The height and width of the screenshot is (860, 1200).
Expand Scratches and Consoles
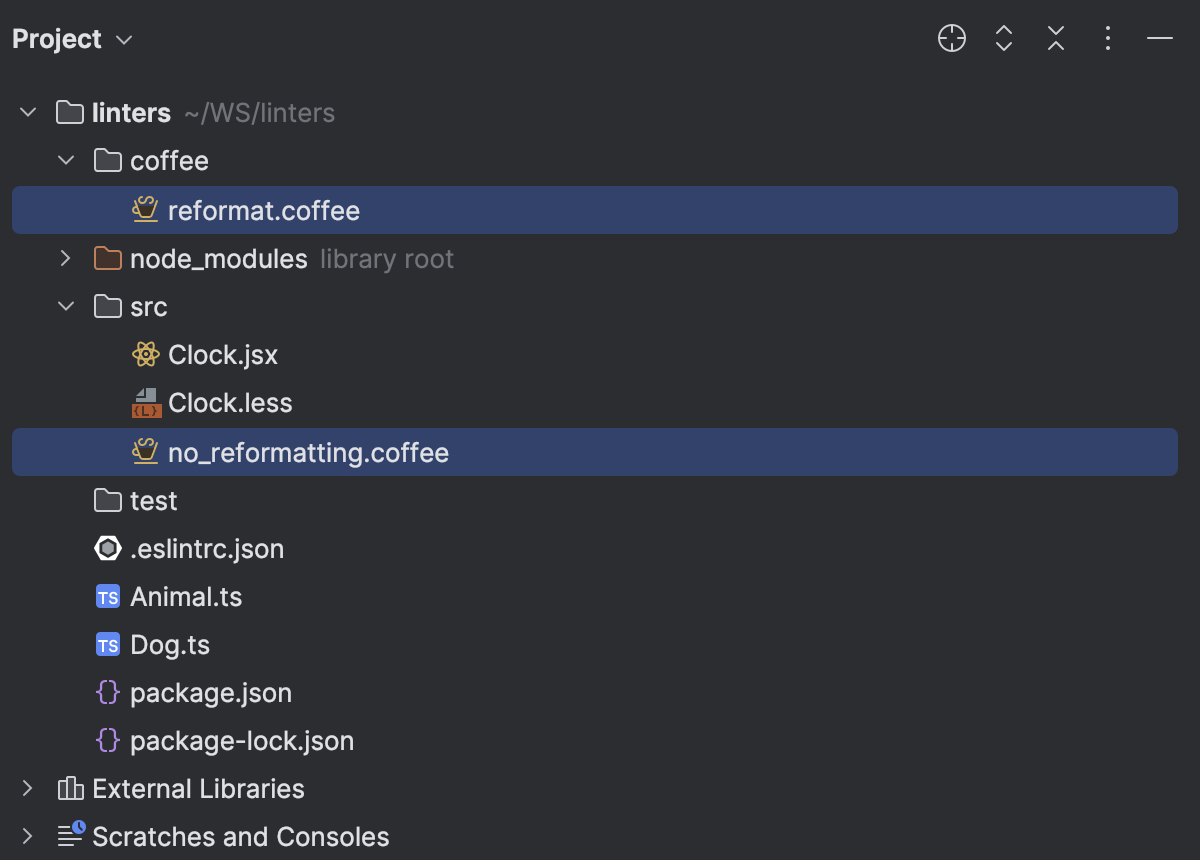(x=27, y=836)
